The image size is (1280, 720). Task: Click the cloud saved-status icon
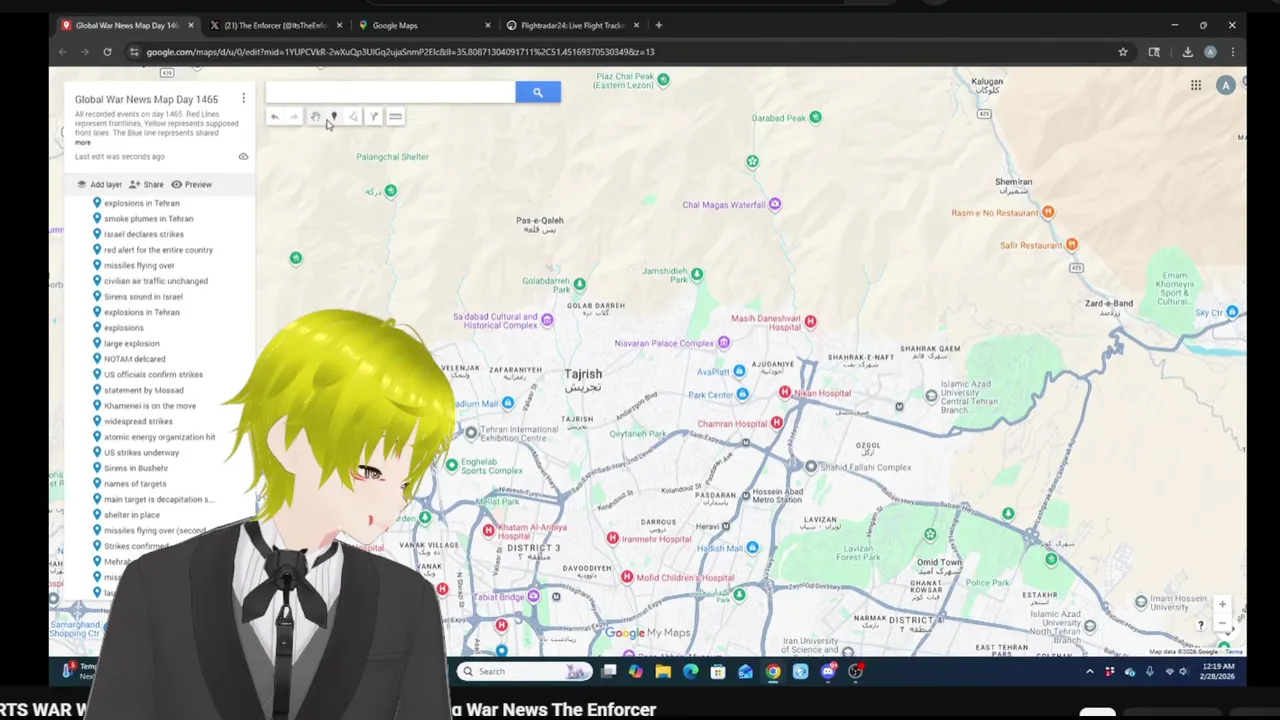click(243, 156)
